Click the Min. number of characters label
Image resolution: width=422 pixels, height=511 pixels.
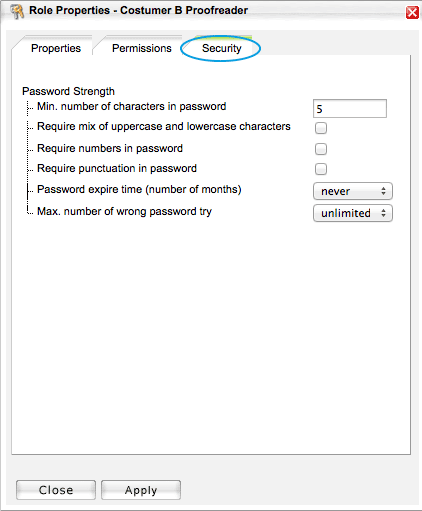click(131, 107)
